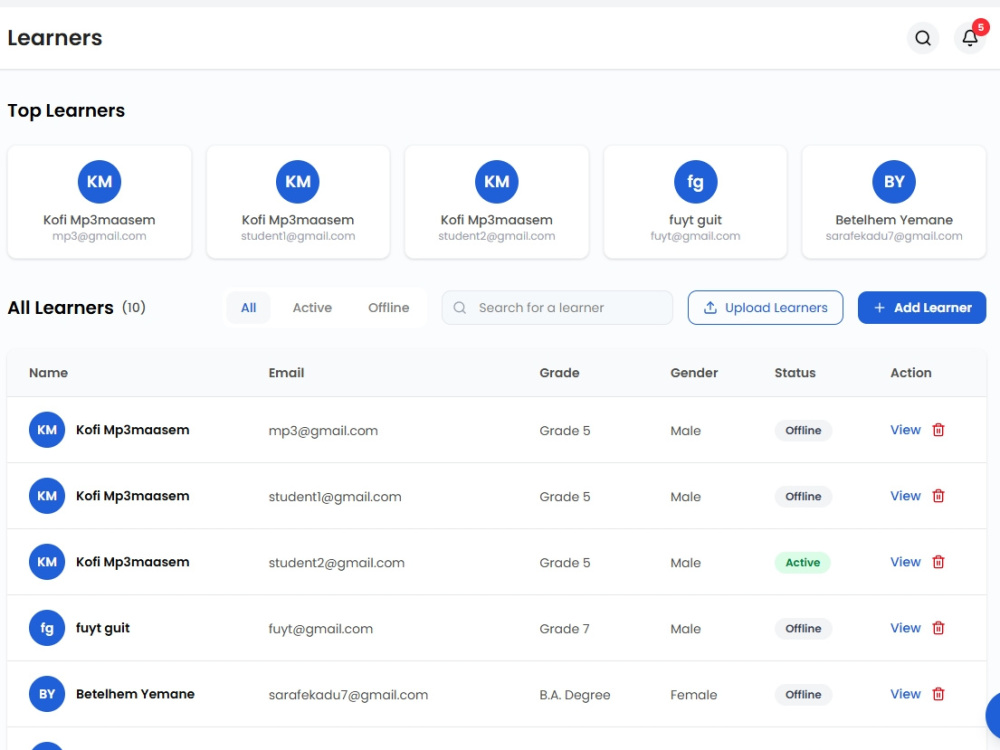Screen dimensions: 1000x750
Task: Click the B.A. Degree grade cell
Action: click(x=575, y=695)
